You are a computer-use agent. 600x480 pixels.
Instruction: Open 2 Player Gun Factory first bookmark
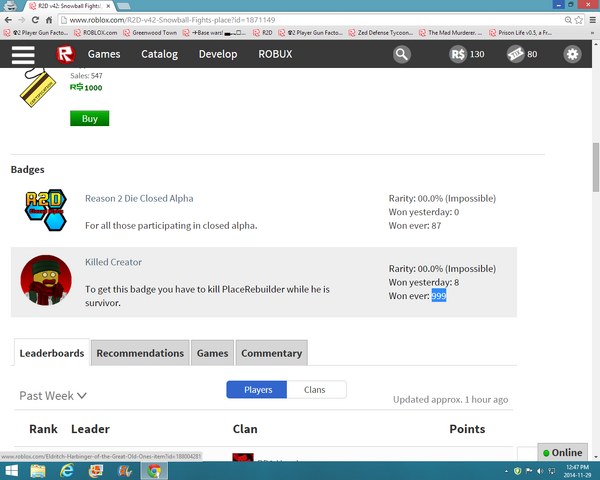(x=36, y=33)
